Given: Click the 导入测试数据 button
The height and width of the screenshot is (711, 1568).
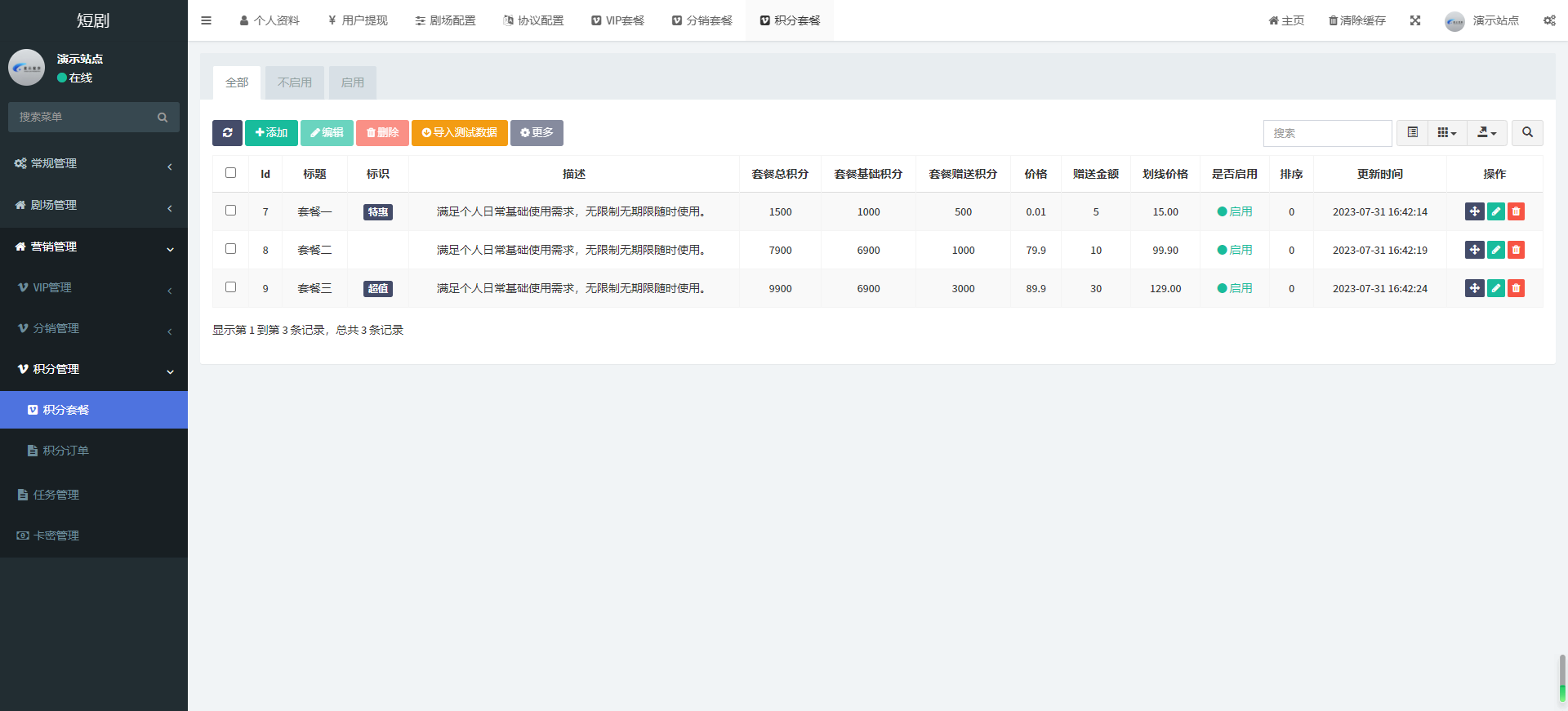Looking at the screenshot, I should pyautogui.click(x=460, y=133).
